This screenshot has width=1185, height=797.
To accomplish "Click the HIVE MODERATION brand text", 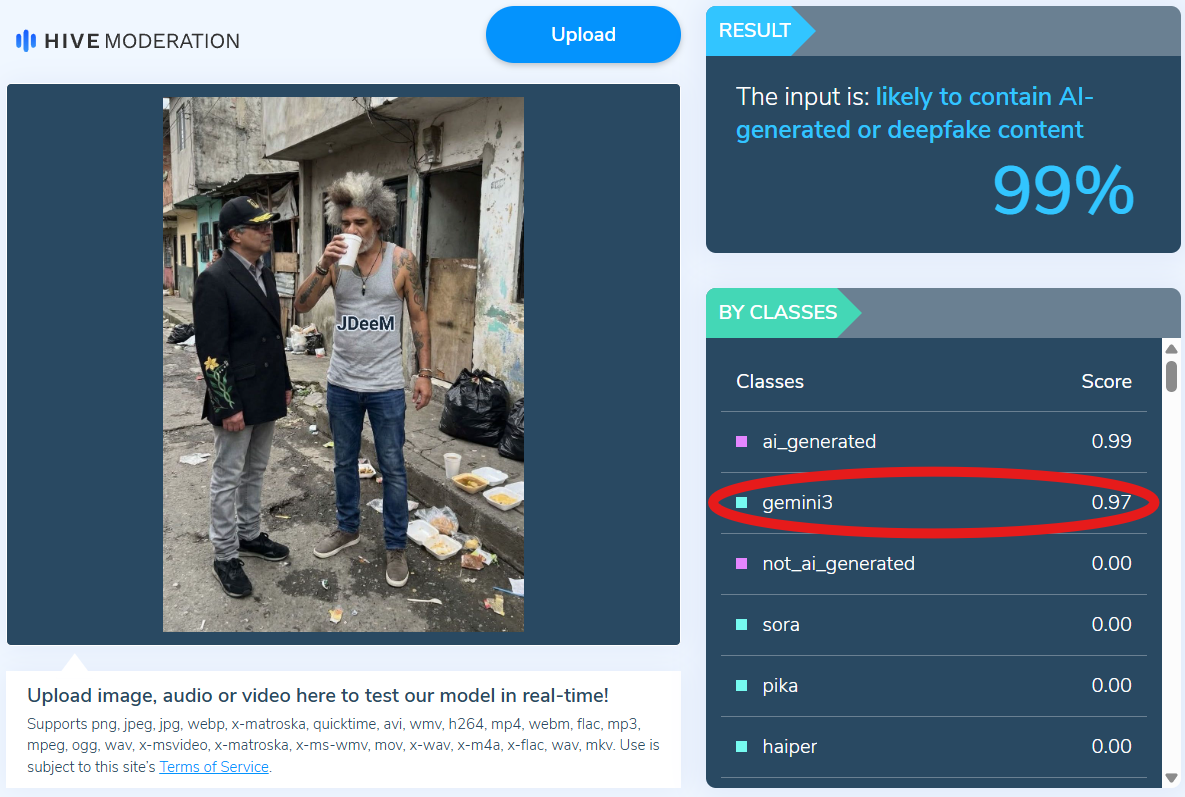I will [x=142, y=41].
